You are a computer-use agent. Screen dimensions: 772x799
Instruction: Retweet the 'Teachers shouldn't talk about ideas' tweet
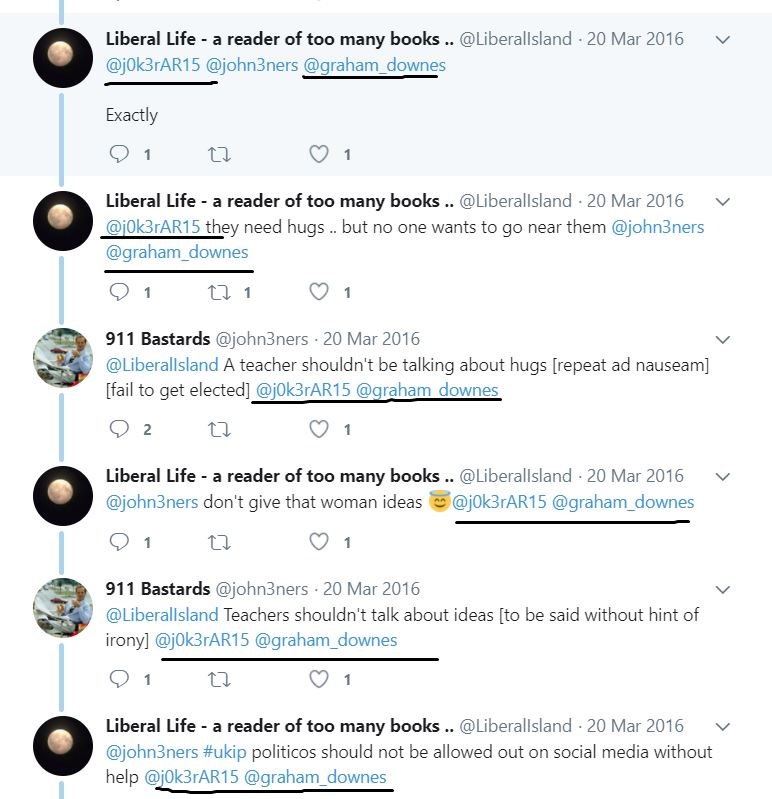click(219, 679)
